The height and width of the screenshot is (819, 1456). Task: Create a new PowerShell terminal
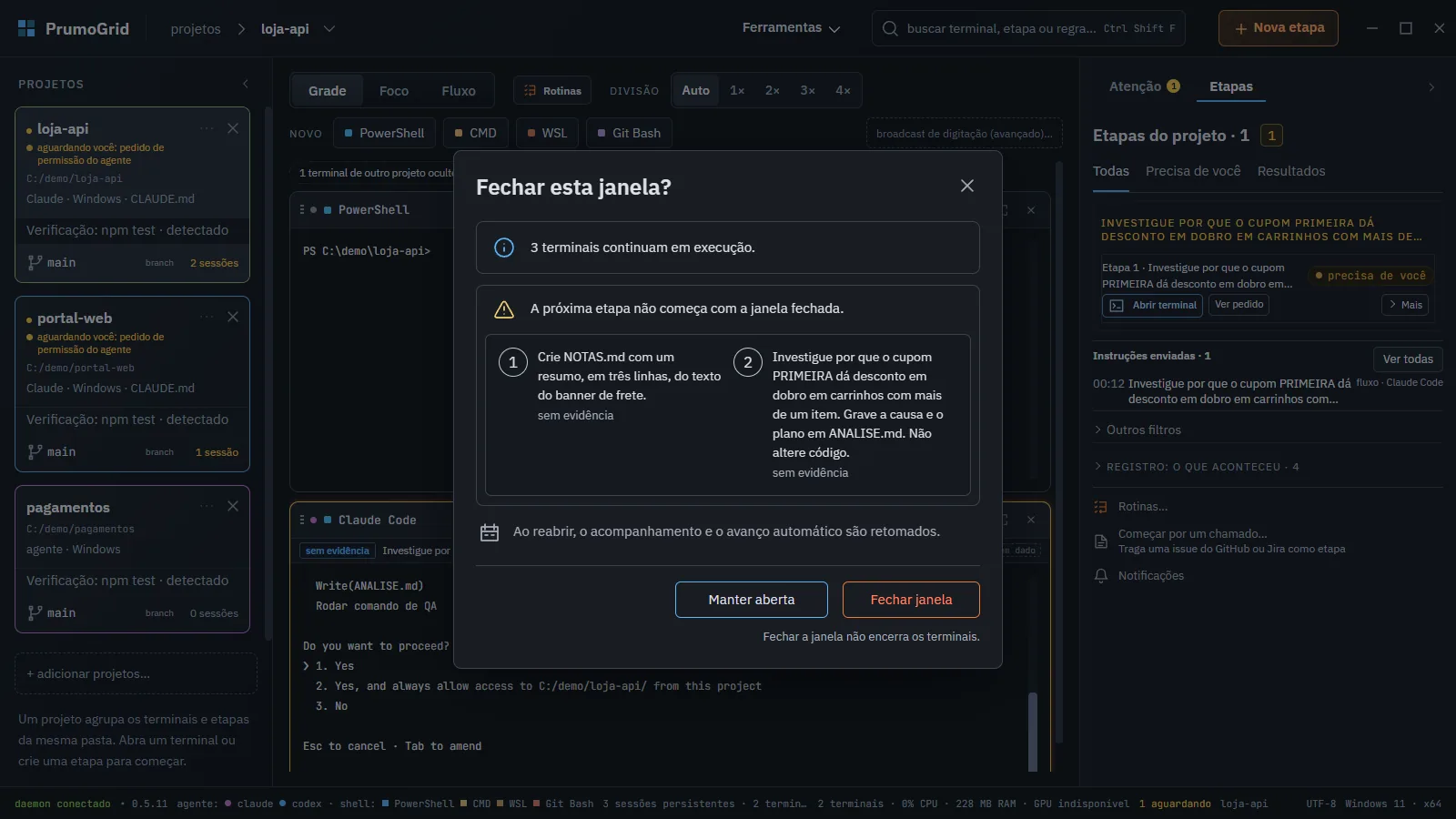click(384, 133)
